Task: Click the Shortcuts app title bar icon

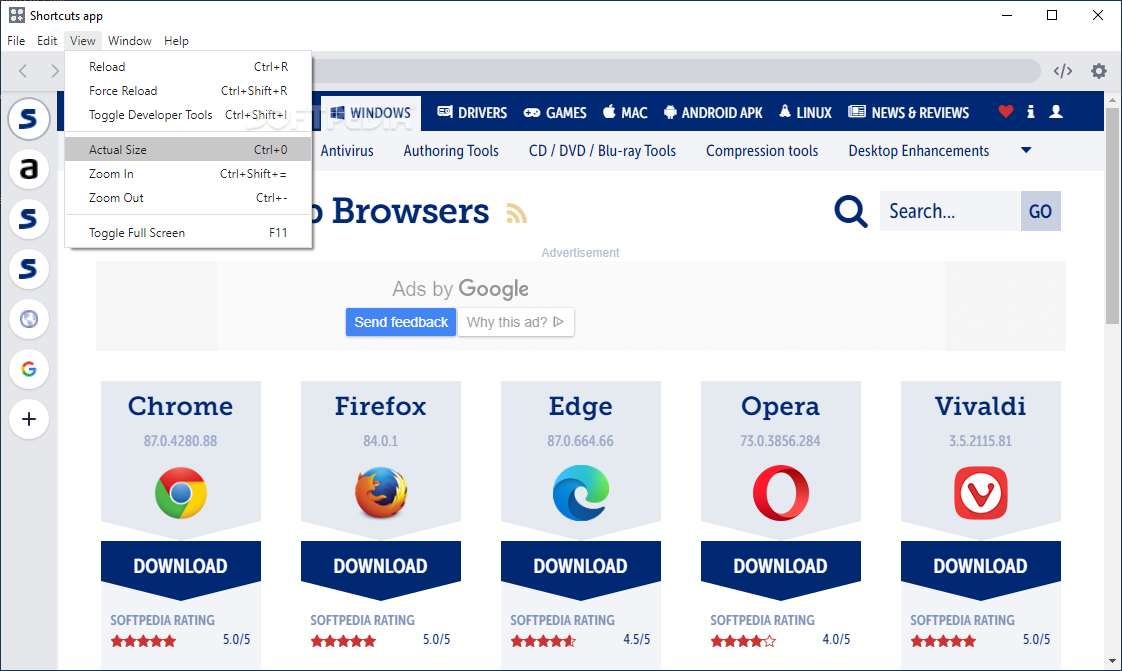Action: [x=16, y=15]
